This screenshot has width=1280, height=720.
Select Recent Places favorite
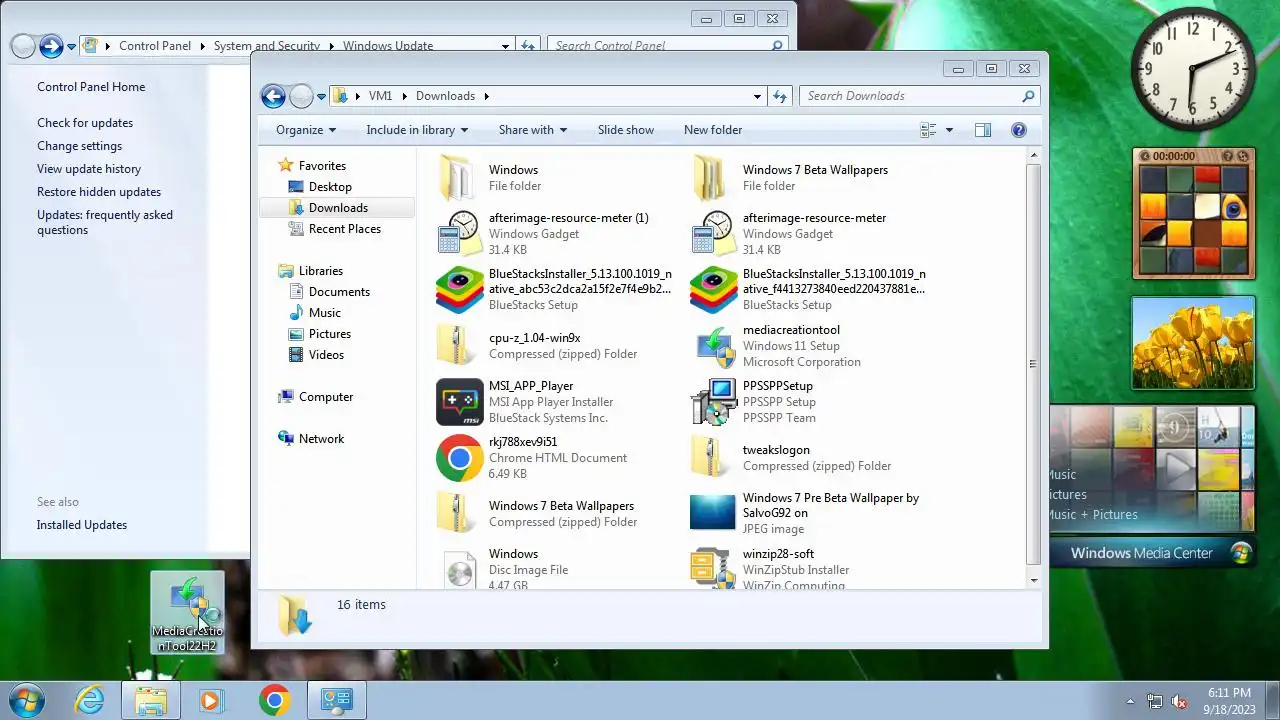coord(345,229)
